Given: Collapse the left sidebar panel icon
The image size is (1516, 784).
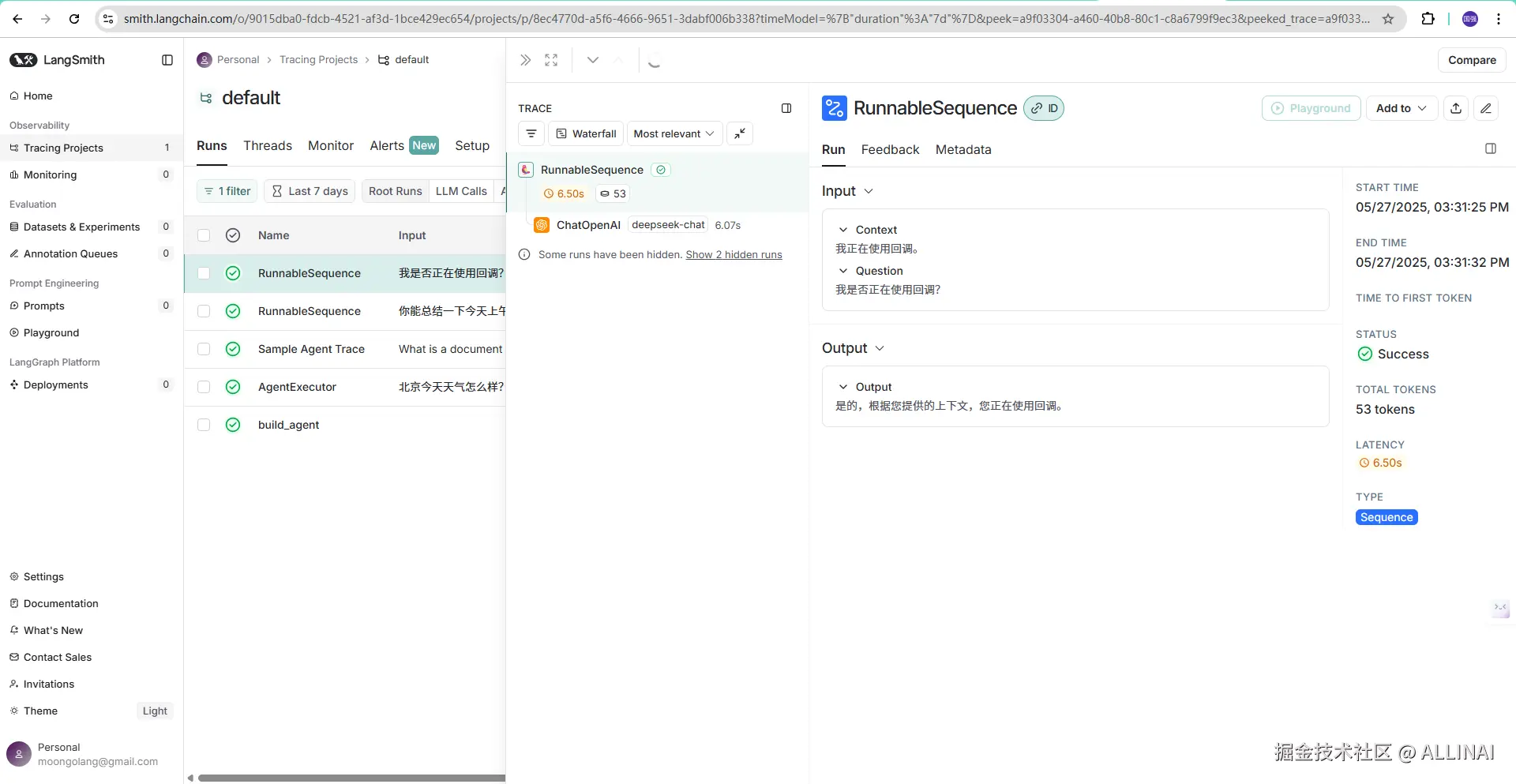Looking at the screenshot, I should click(x=167, y=60).
